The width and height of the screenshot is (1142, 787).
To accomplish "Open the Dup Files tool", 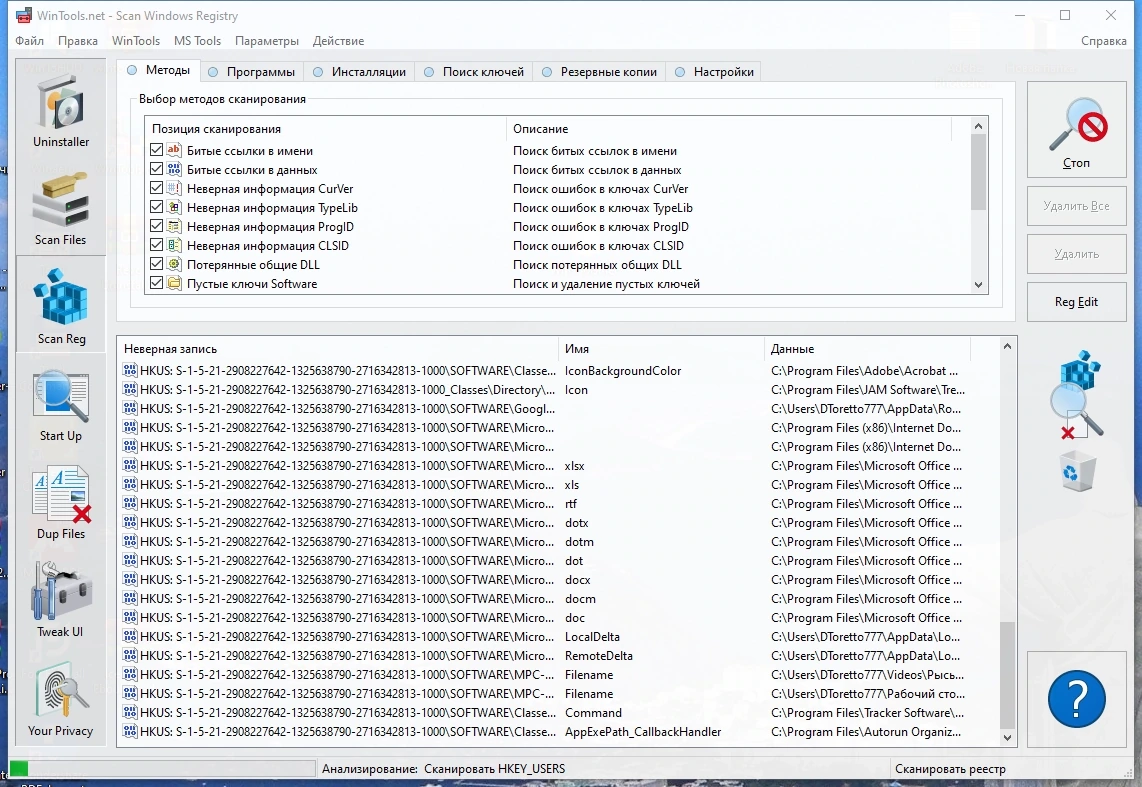I will [x=60, y=502].
